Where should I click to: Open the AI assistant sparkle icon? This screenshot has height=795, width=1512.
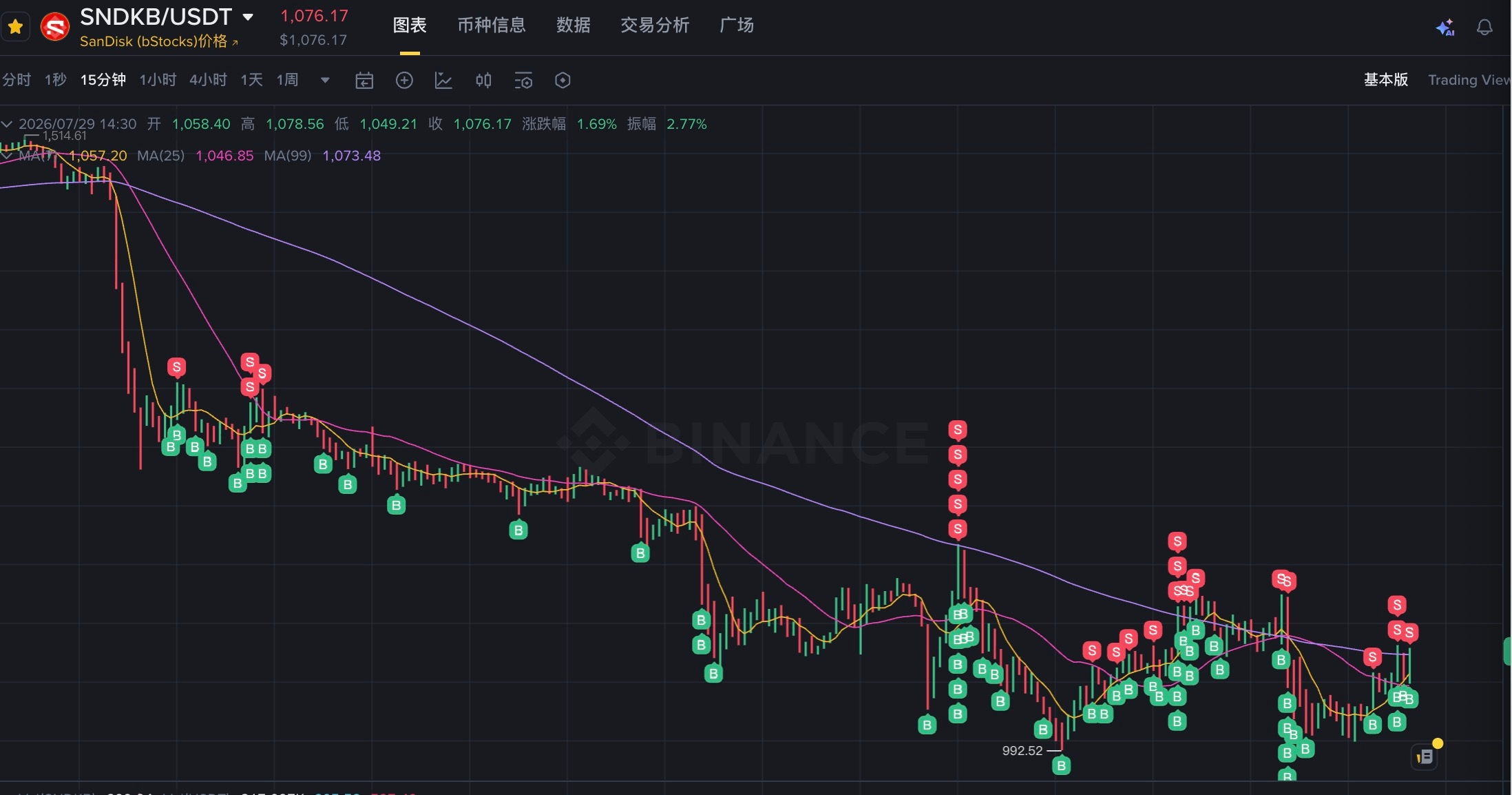(1445, 28)
